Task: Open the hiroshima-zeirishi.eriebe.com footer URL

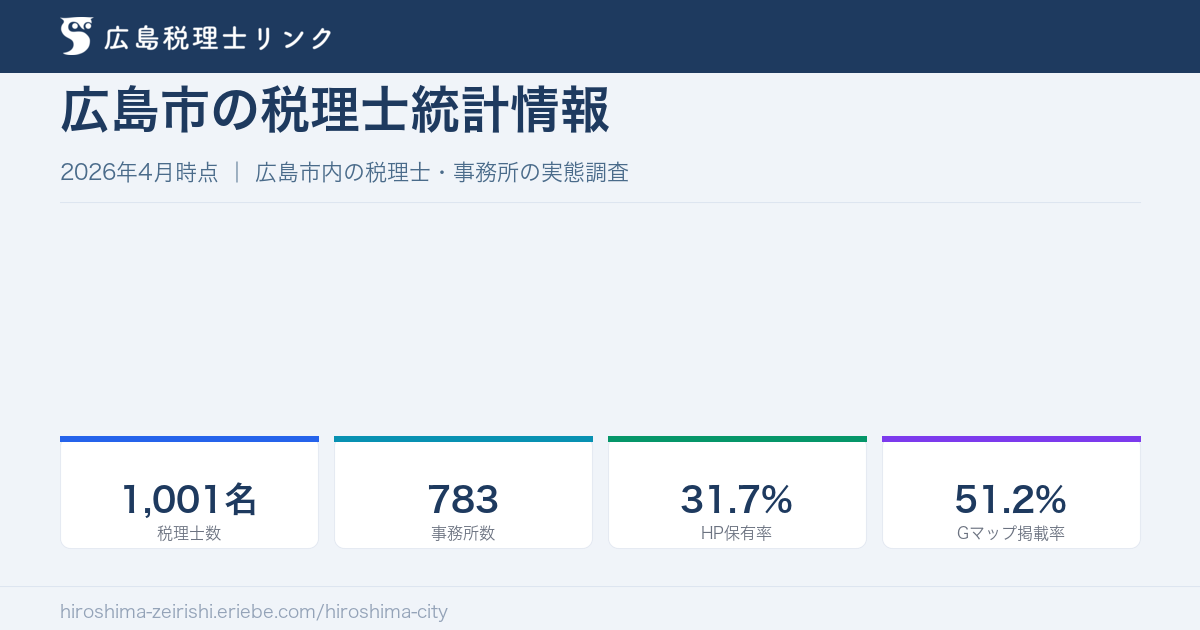Action: [x=254, y=611]
